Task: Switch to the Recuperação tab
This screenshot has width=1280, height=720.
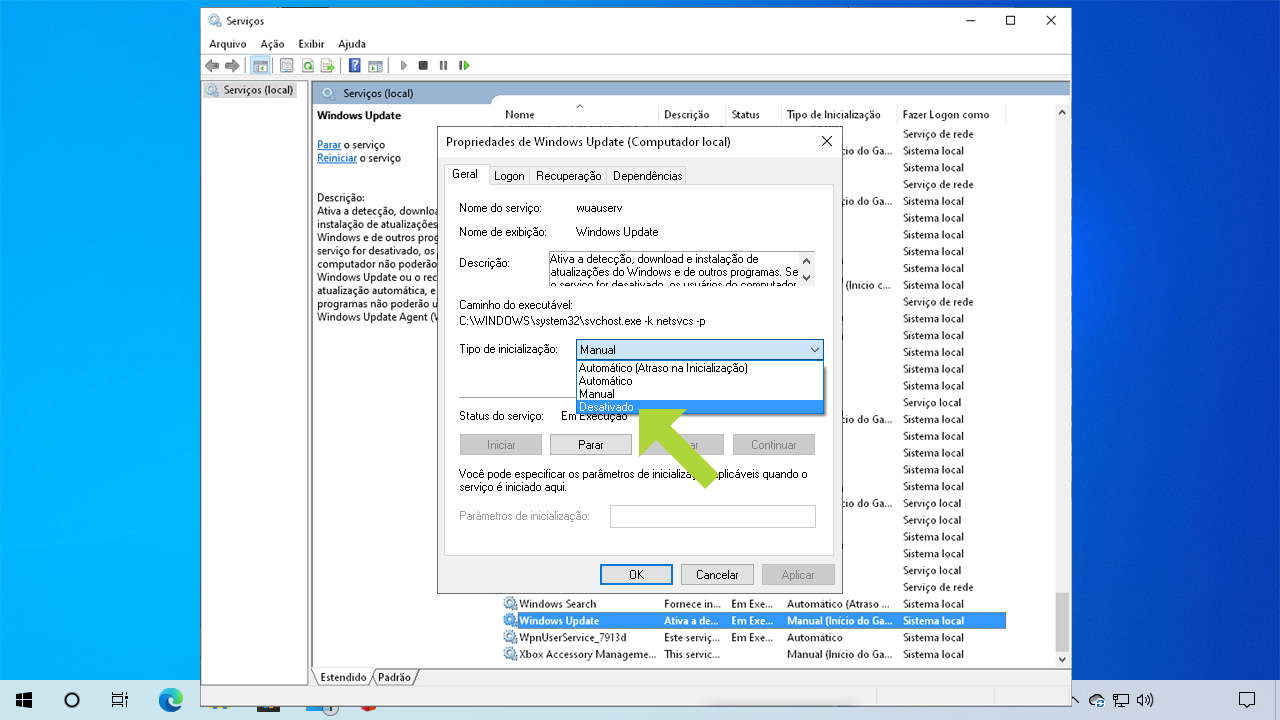Action: click(x=568, y=175)
